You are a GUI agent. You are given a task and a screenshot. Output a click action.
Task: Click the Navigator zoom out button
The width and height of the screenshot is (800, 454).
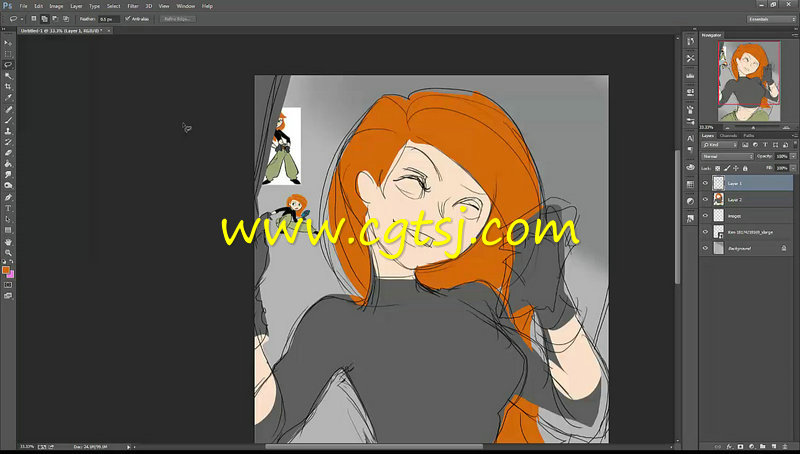(727, 127)
